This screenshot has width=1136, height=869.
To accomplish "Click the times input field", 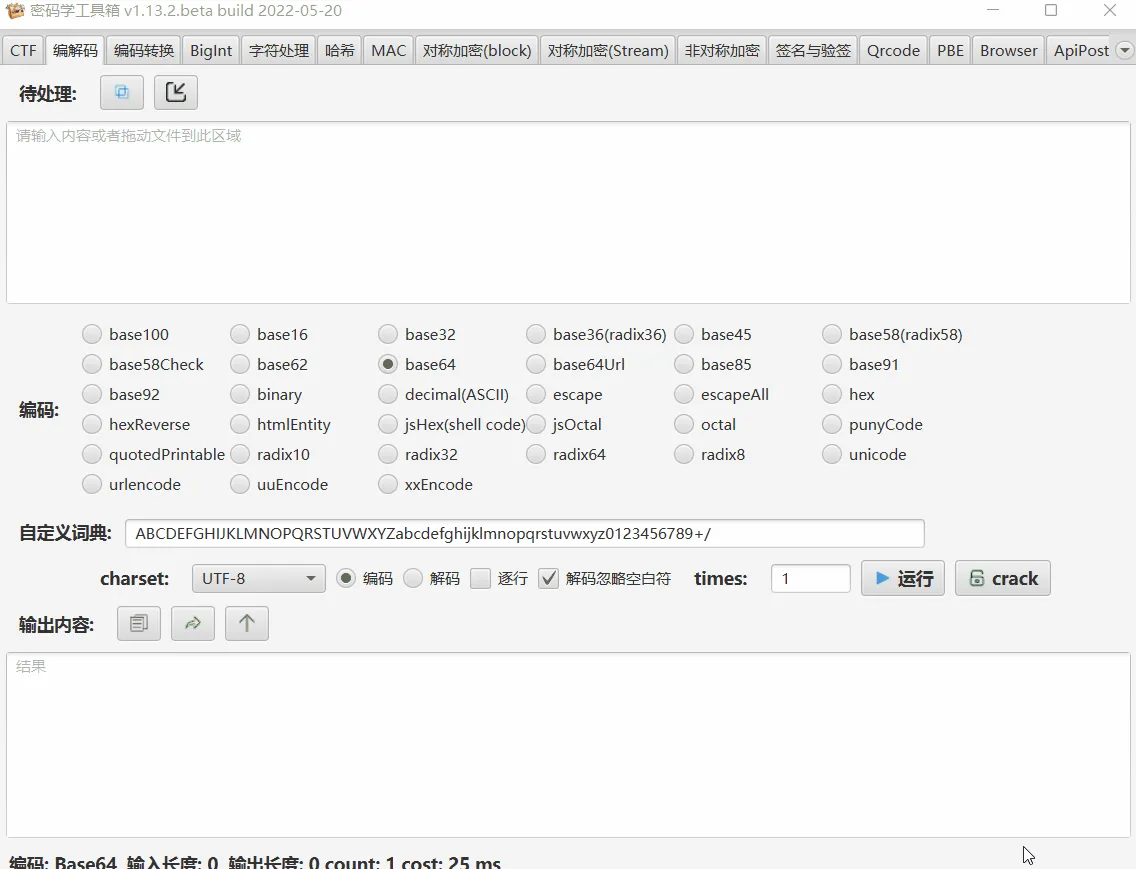I will [811, 578].
